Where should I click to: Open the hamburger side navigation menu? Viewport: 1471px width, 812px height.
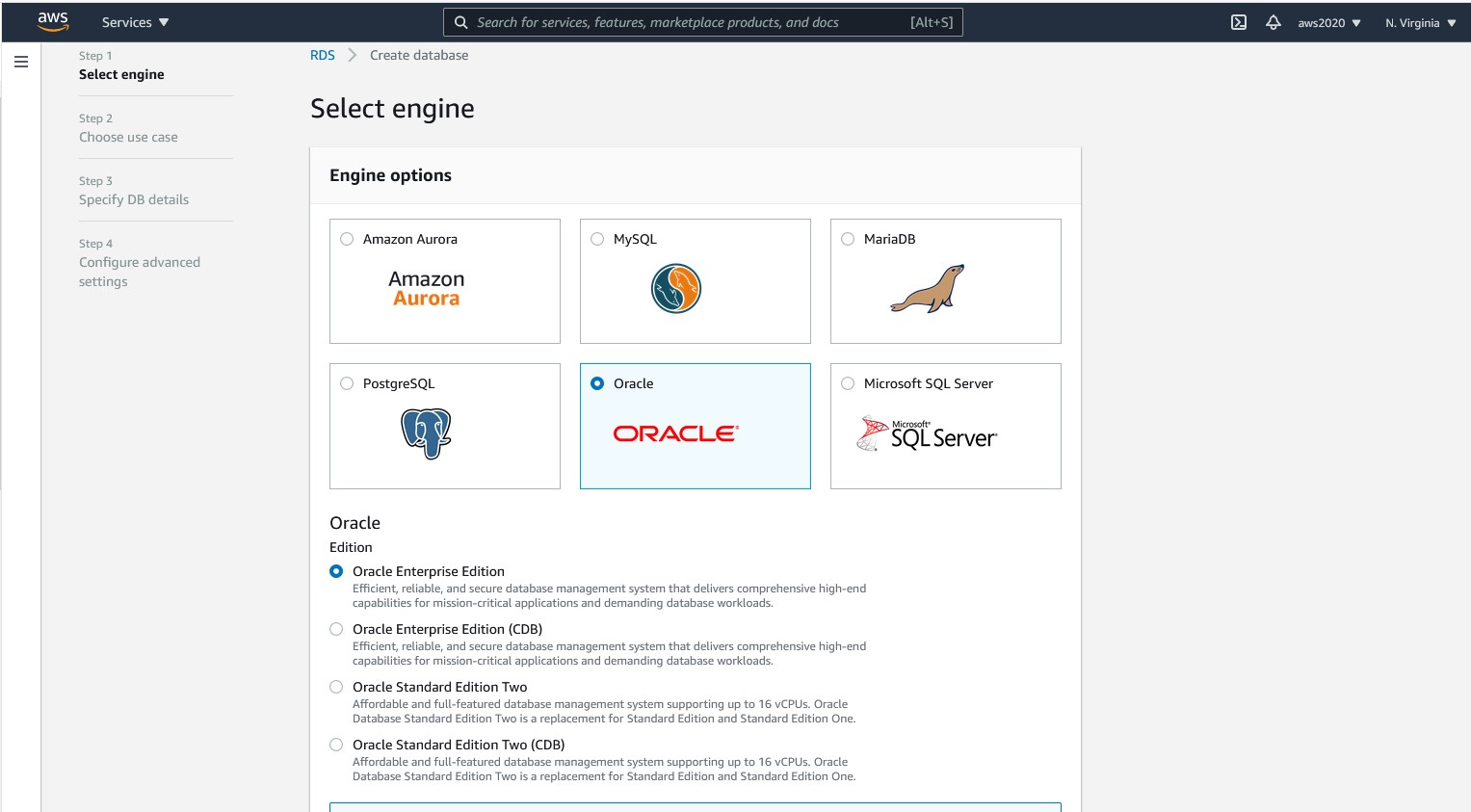pos(21,62)
